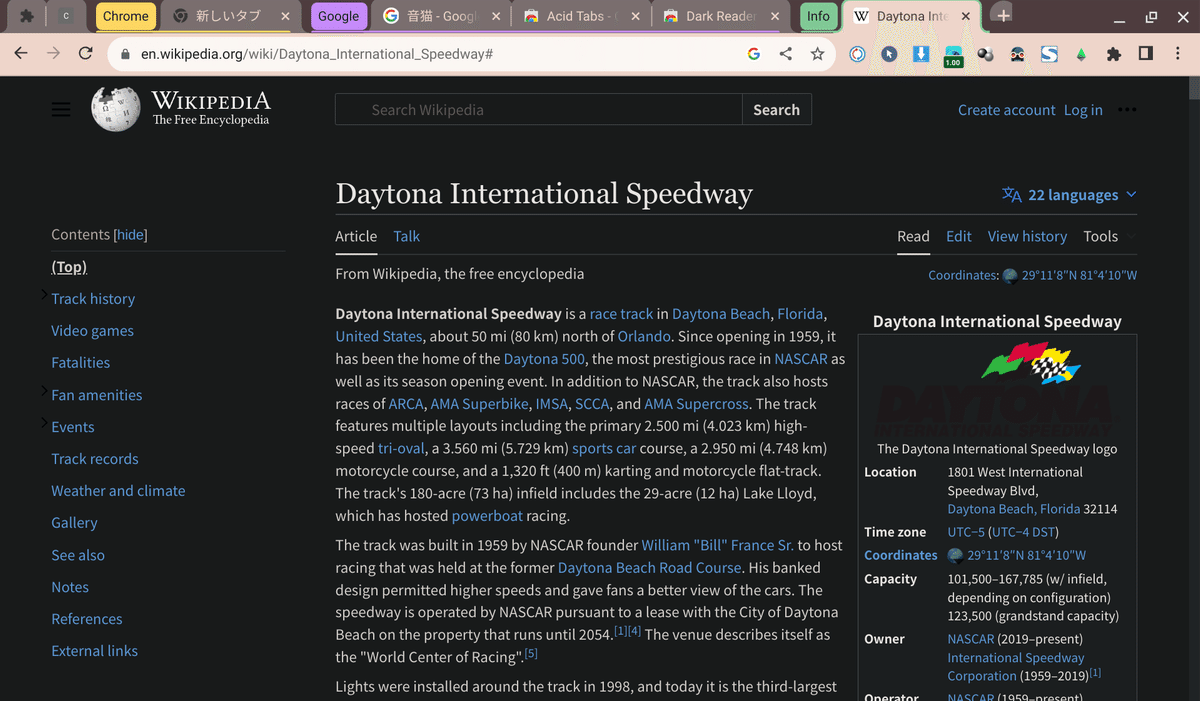Open the grey spheres extension icon

coord(985,54)
